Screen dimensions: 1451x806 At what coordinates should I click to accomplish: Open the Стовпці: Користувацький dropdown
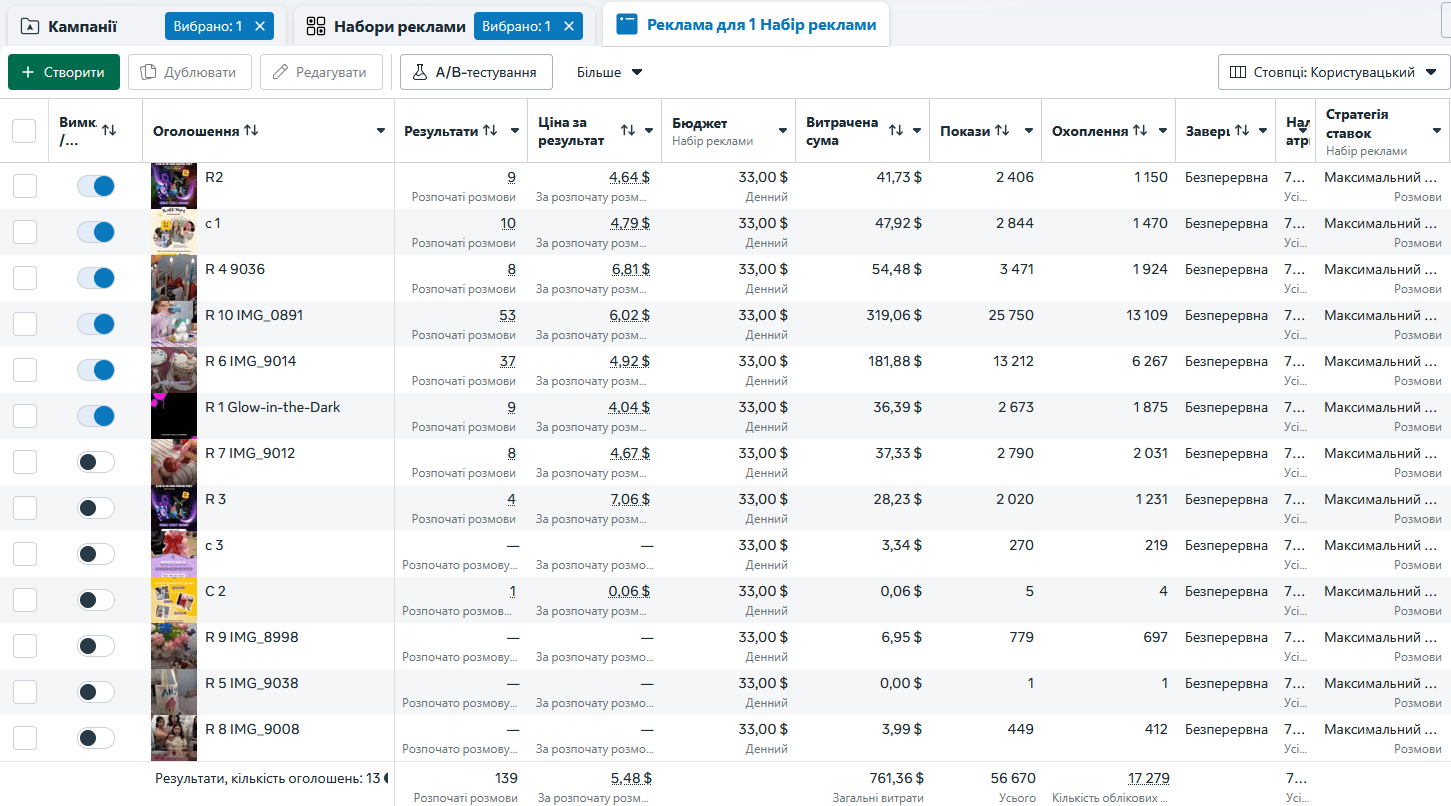(x=1334, y=72)
